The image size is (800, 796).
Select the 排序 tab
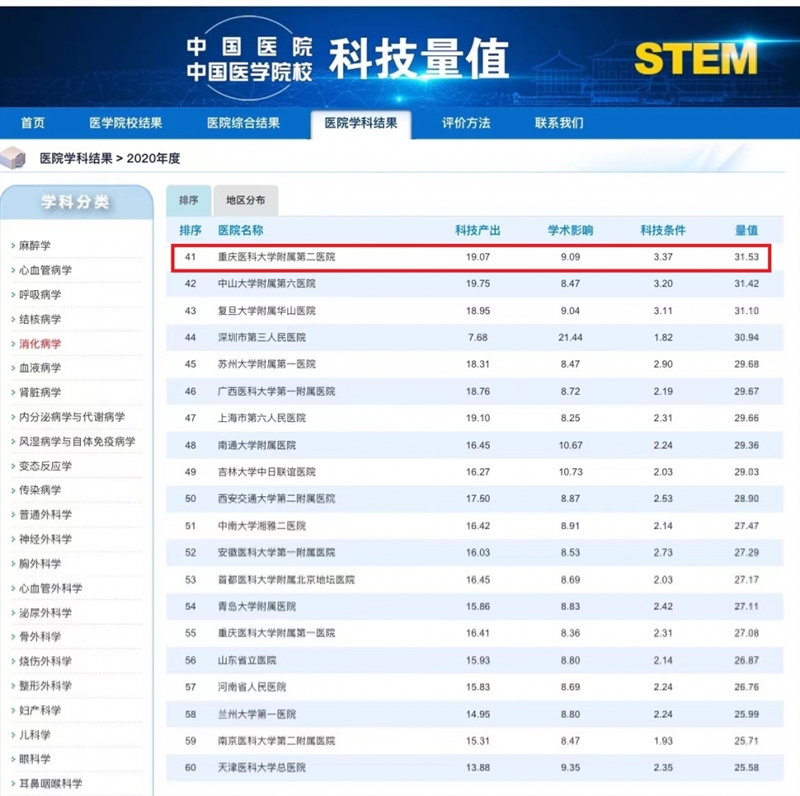[189, 201]
